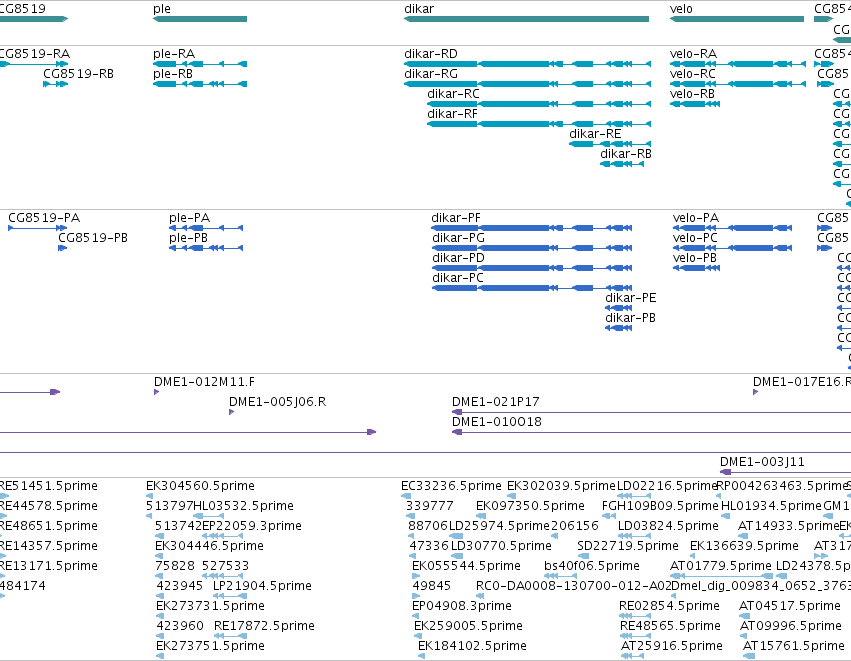851x661 pixels.
Task: Select the velo-RA transcript label
Action: coord(693,54)
